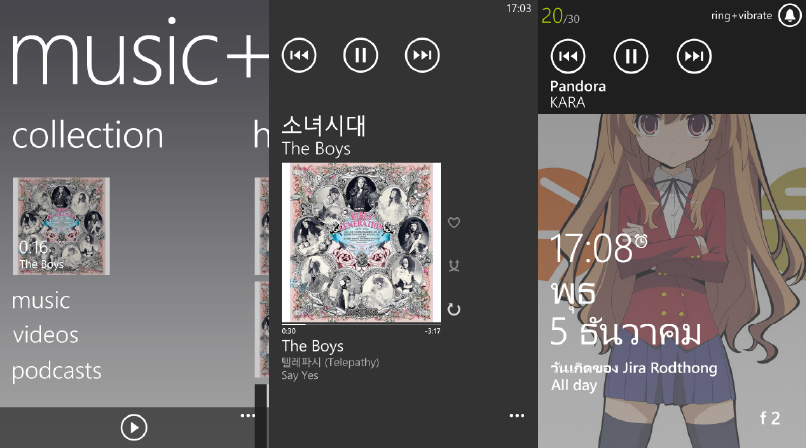This screenshot has height=448, width=806.
Task: Pause playback in now playing screen
Action: (x=361, y=55)
